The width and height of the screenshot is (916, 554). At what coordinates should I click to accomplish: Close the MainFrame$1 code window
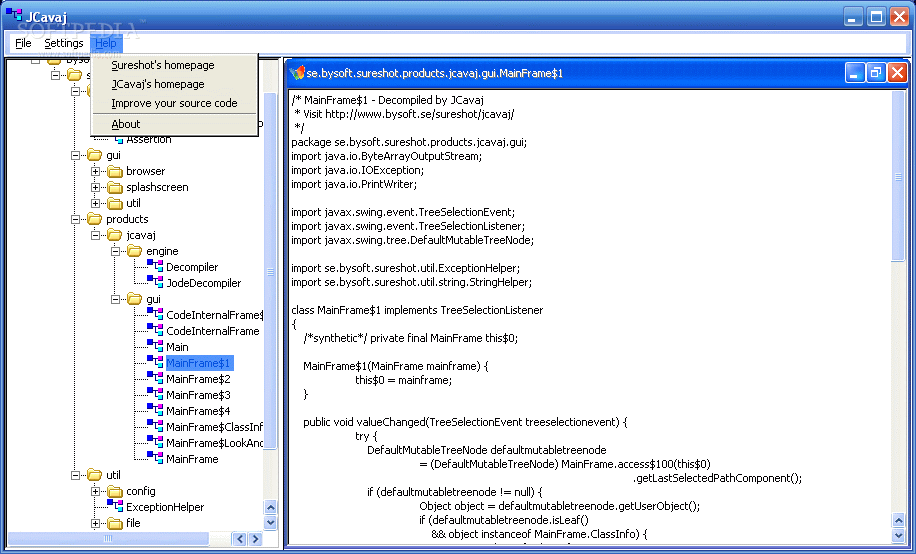[897, 73]
